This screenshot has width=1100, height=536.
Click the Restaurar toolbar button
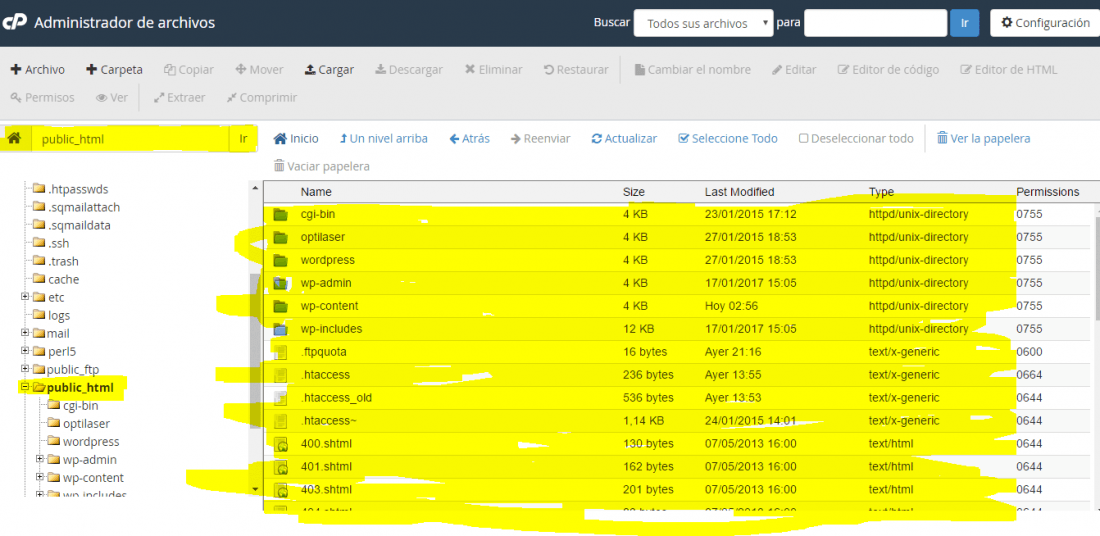pyautogui.click(x=576, y=69)
